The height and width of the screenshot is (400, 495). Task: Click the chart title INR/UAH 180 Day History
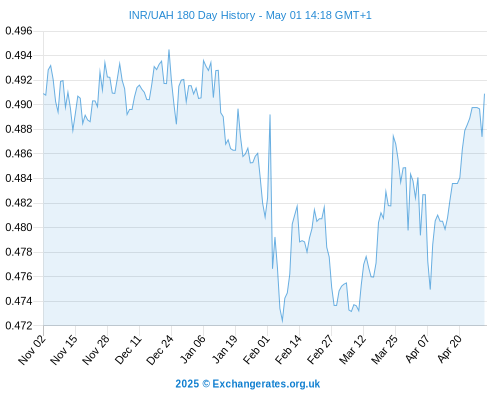[250, 15]
